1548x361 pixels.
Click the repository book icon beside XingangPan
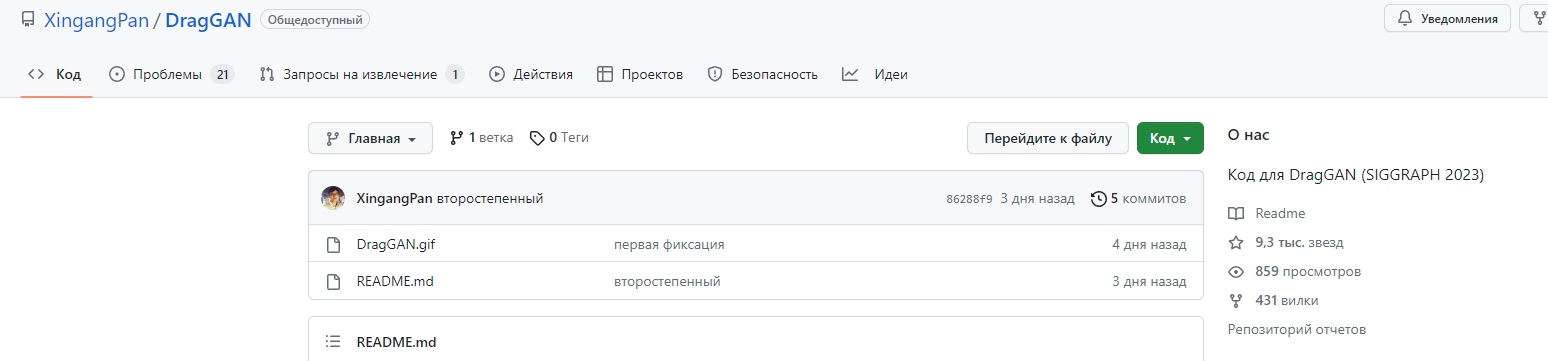pos(28,19)
